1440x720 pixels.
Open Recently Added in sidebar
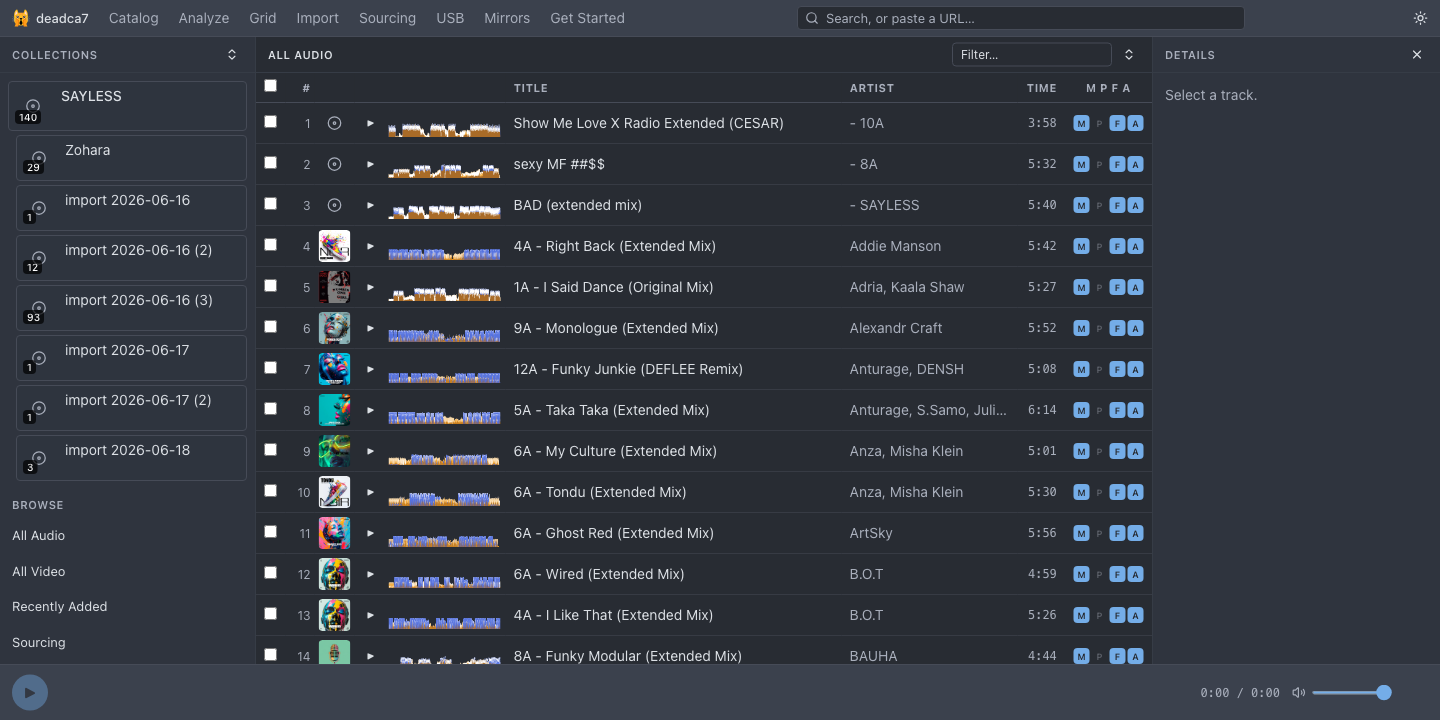[60, 607]
